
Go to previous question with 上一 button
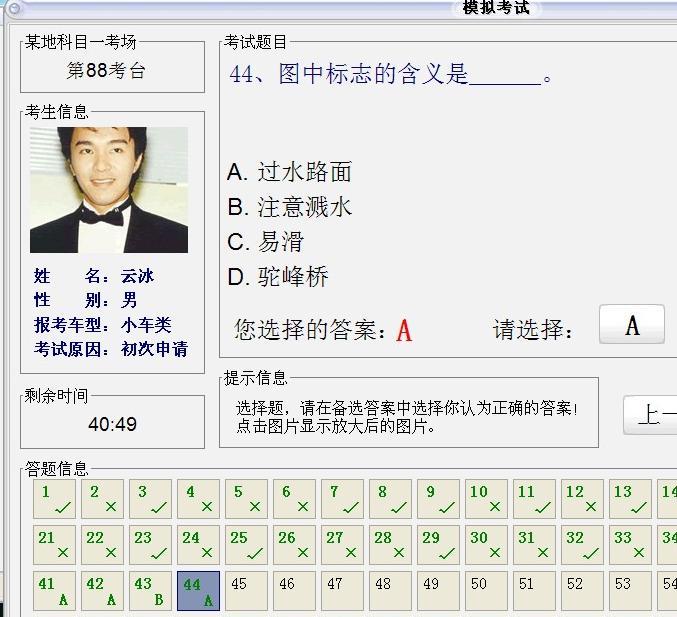pyautogui.click(x=652, y=414)
